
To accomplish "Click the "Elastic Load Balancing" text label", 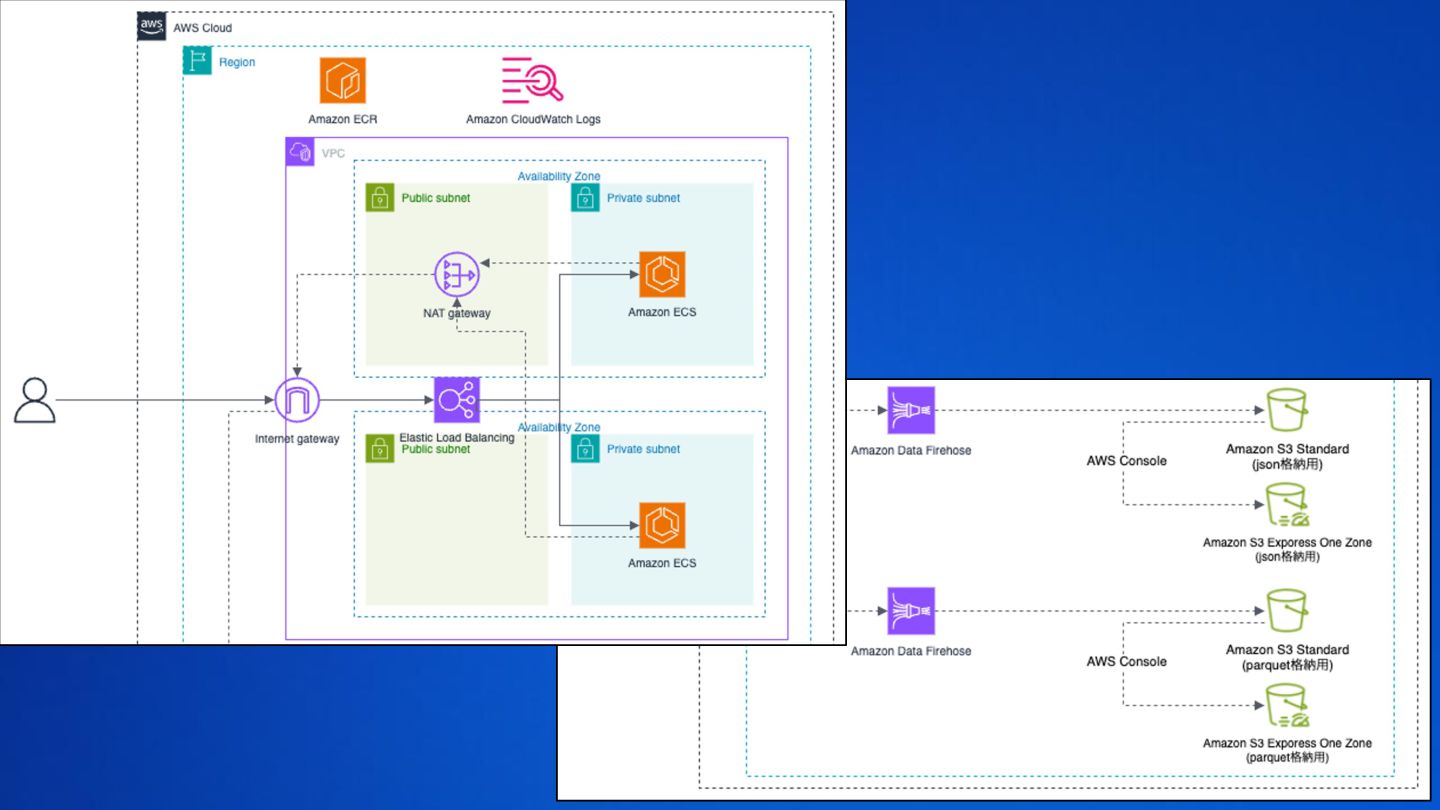I will tap(457, 437).
